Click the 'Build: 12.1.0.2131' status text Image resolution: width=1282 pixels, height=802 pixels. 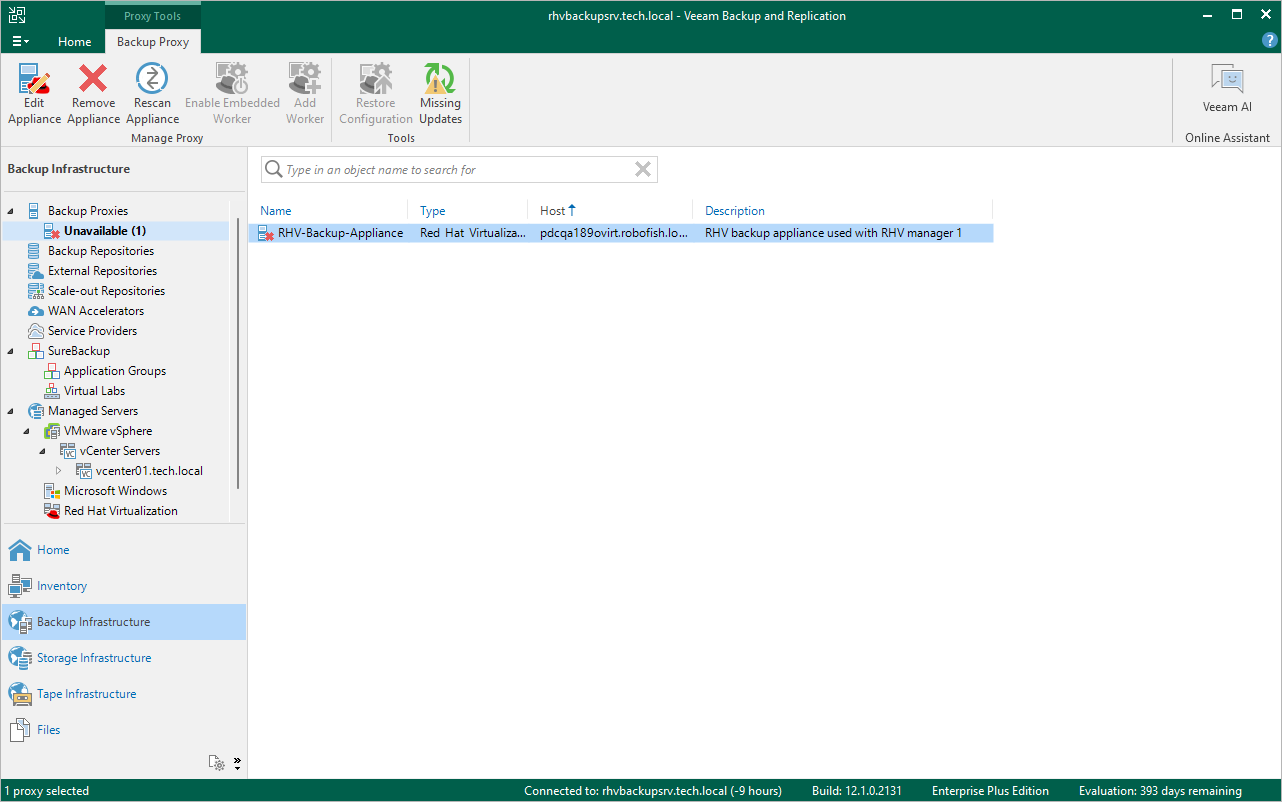pyautogui.click(x=856, y=791)
